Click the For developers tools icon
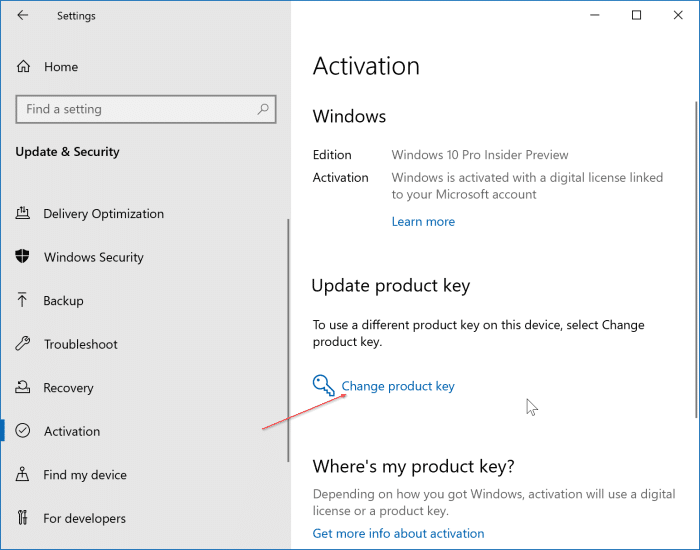The width and height of the screenshot is (700, 550). point(22,517)
